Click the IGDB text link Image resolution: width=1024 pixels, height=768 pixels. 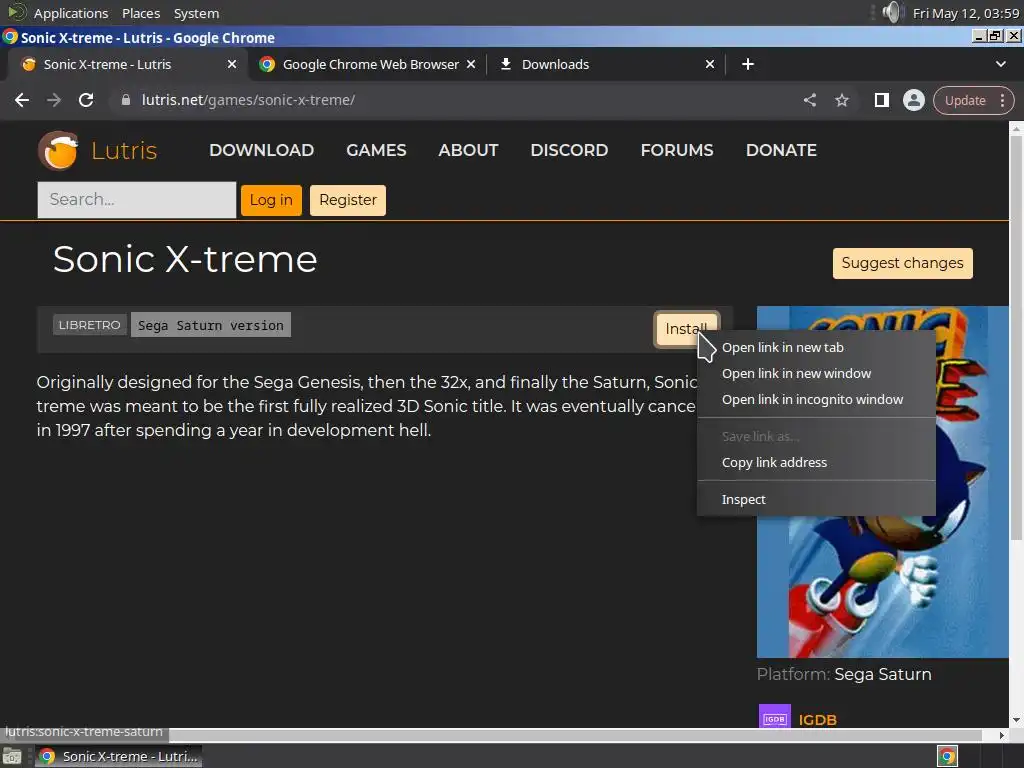coord(818,720)
